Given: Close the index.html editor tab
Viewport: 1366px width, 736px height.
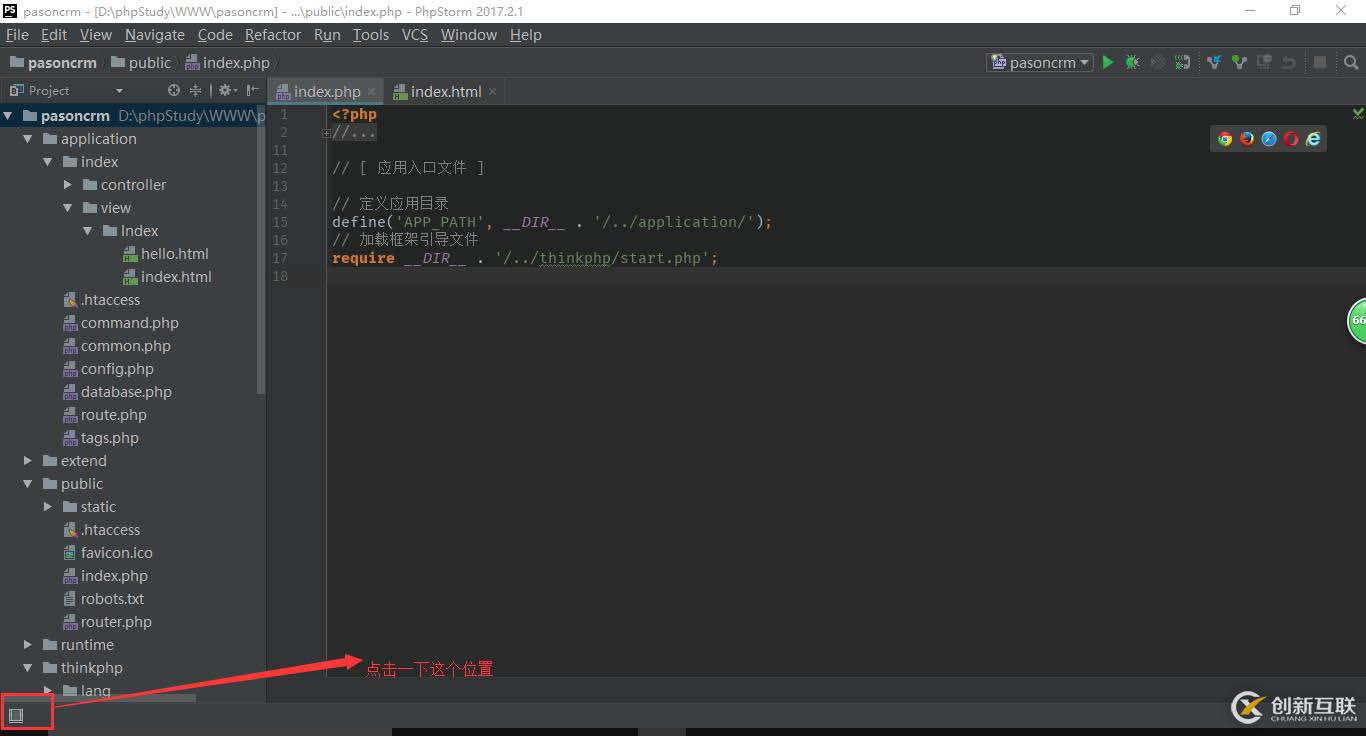Looking at the screenshot, I should coord(492,91).
